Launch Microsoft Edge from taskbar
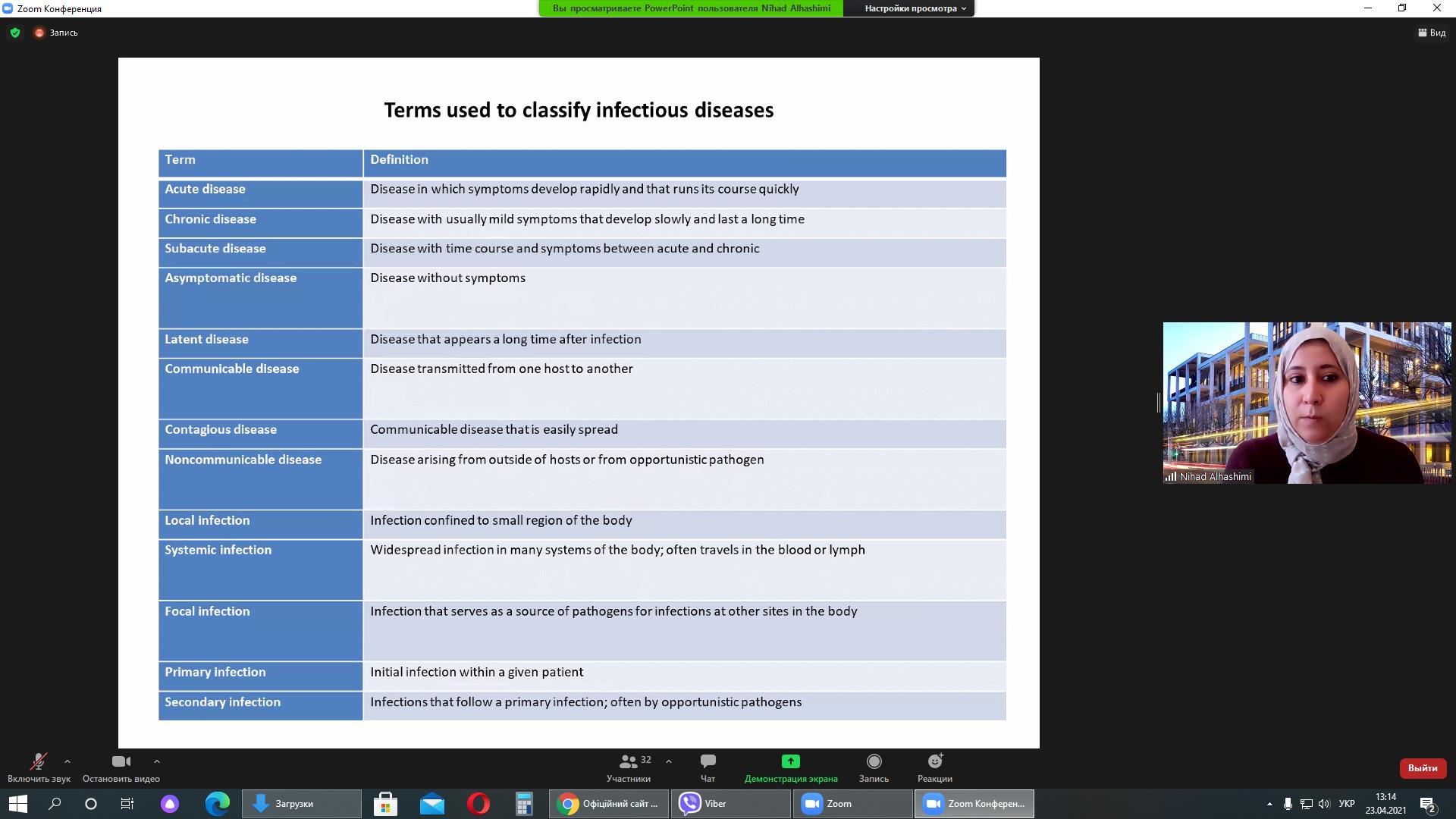This screenshot has width=1456, height=819. pyautogui.click(x=218, y=804)
